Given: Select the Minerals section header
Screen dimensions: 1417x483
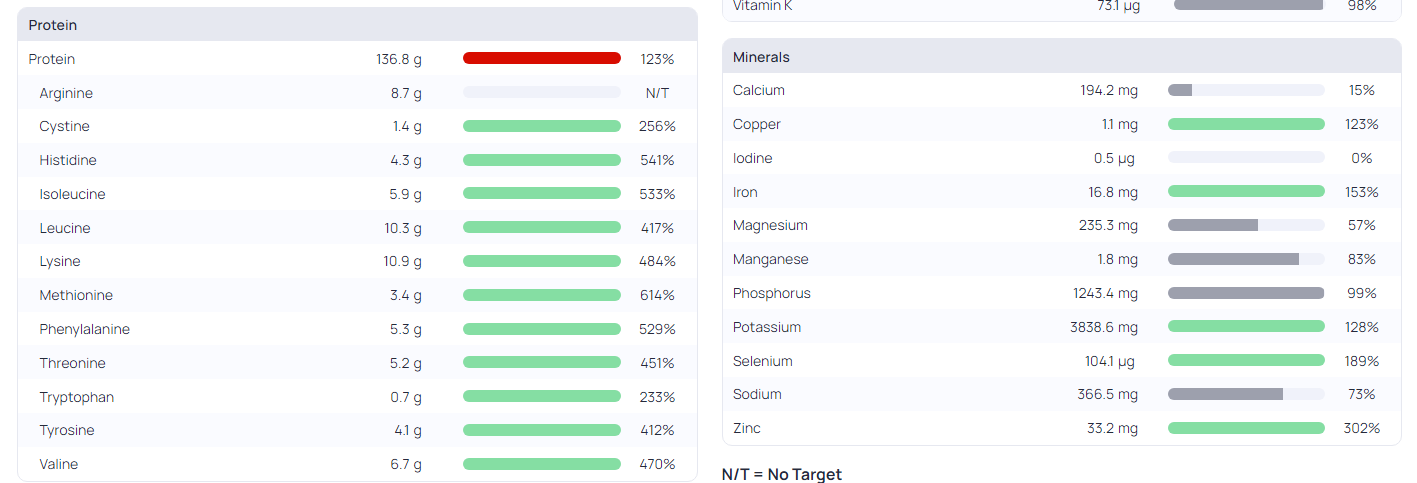Looking at the screenshot, I should click(1061, 57).
